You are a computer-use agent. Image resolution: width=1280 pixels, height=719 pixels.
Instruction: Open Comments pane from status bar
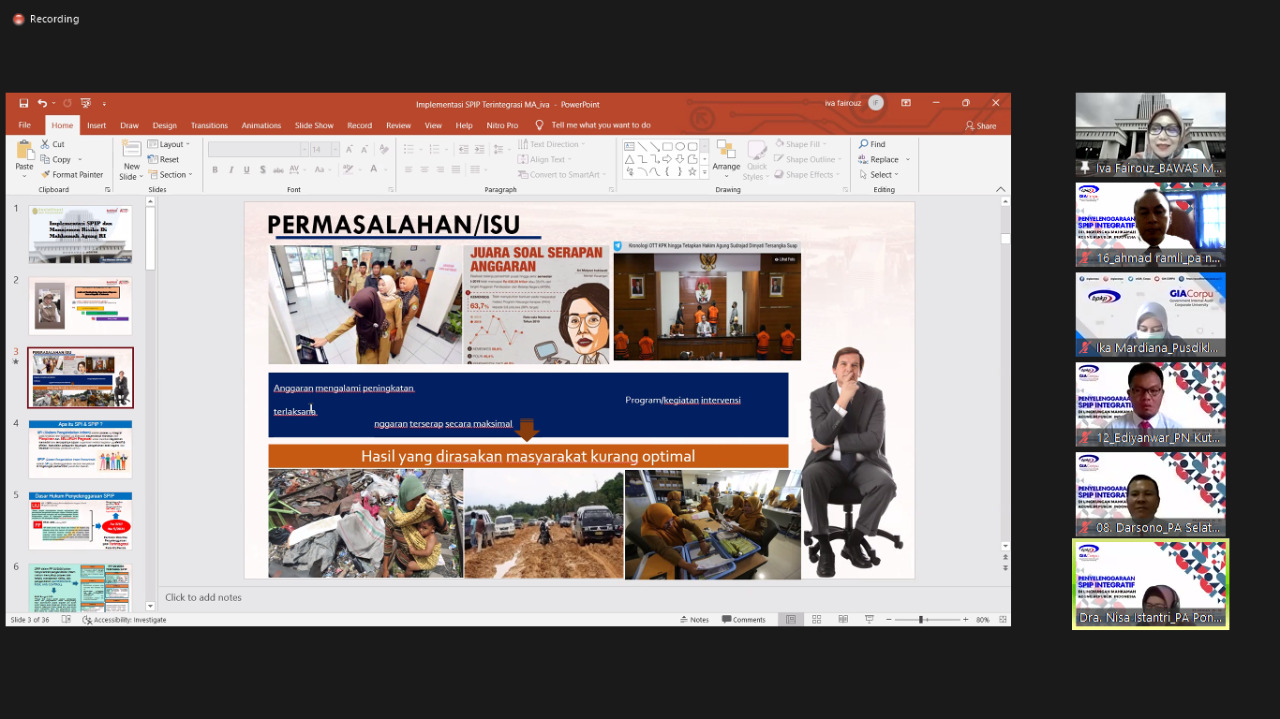pyautogui.click(x=744, y=620)
